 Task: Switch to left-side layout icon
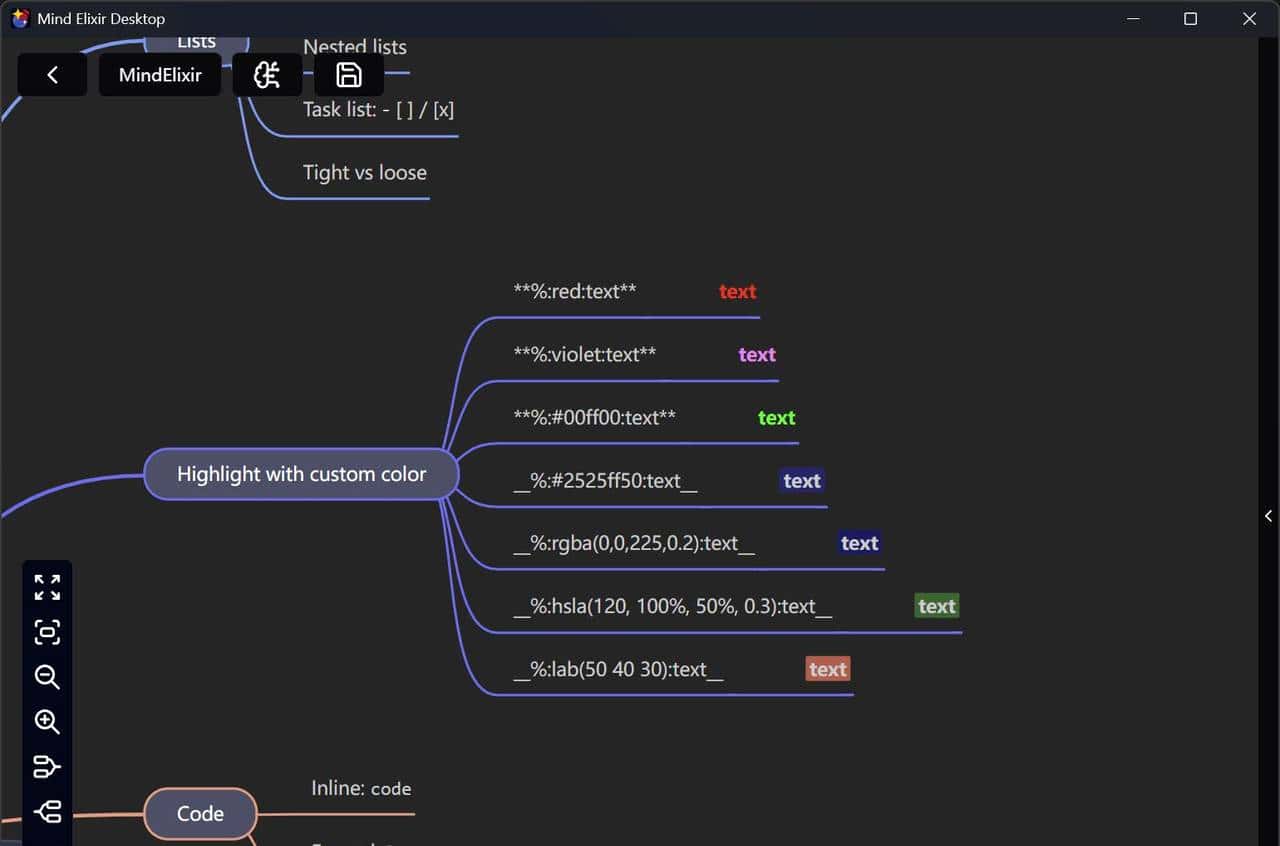click(47, 812)
